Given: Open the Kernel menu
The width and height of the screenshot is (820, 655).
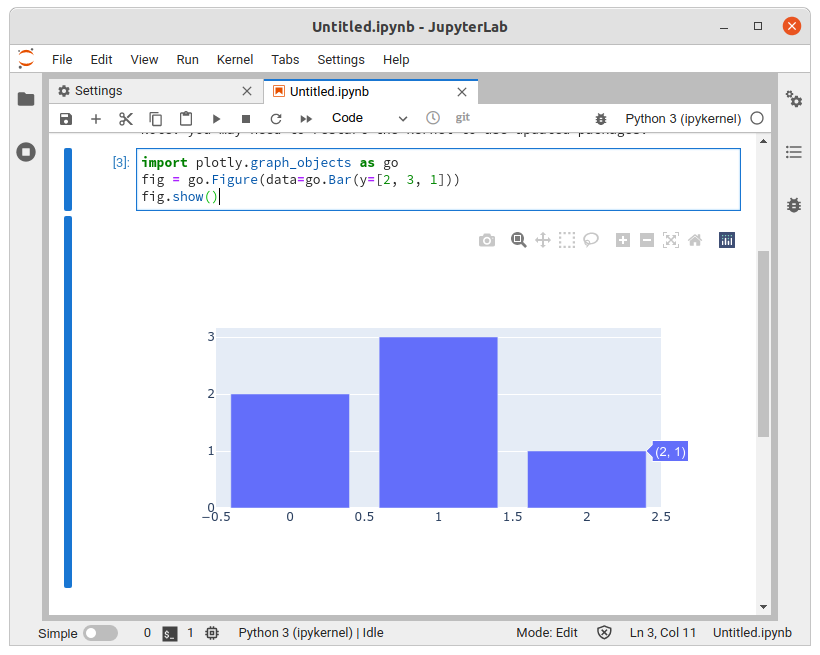Looking at the screenshot, I should 235,59.
